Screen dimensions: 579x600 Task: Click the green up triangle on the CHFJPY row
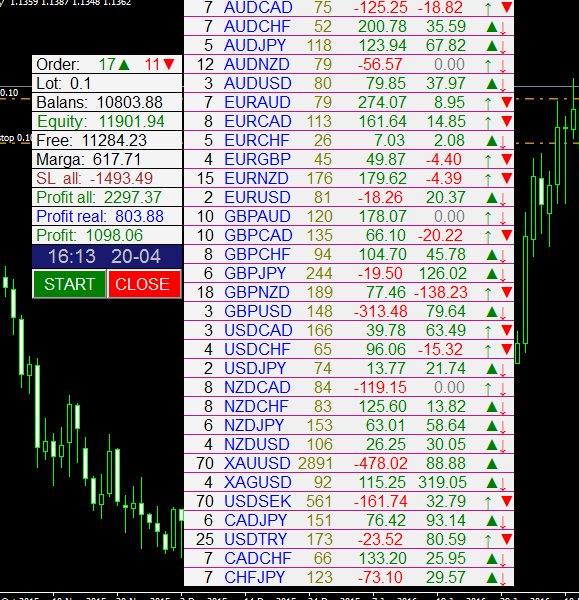[x=492, y=578]
